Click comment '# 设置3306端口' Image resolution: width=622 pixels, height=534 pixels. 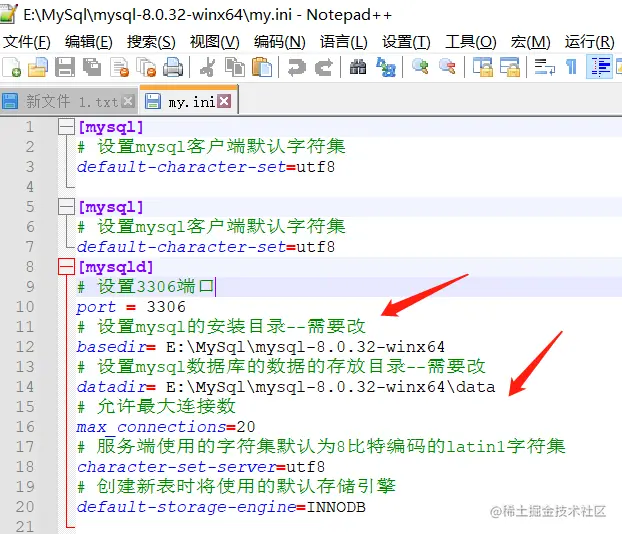click(x=146, y=287)
